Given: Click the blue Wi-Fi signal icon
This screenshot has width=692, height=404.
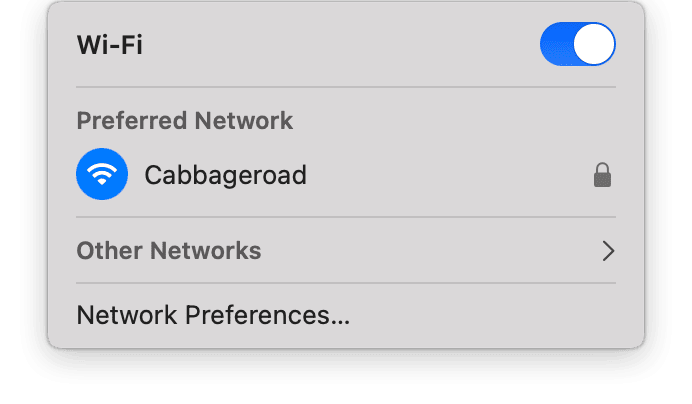Looking at the screenshot, I should pos(102,174).
